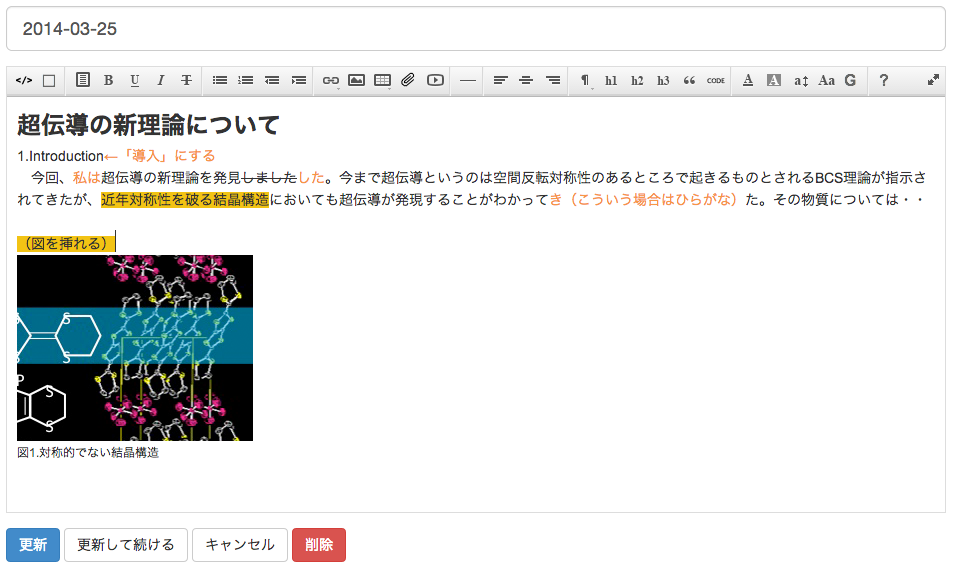Open the link insertion dropdown
This screenshot has height=571, width=962.
pyautogui.click(x=331, y=81)
